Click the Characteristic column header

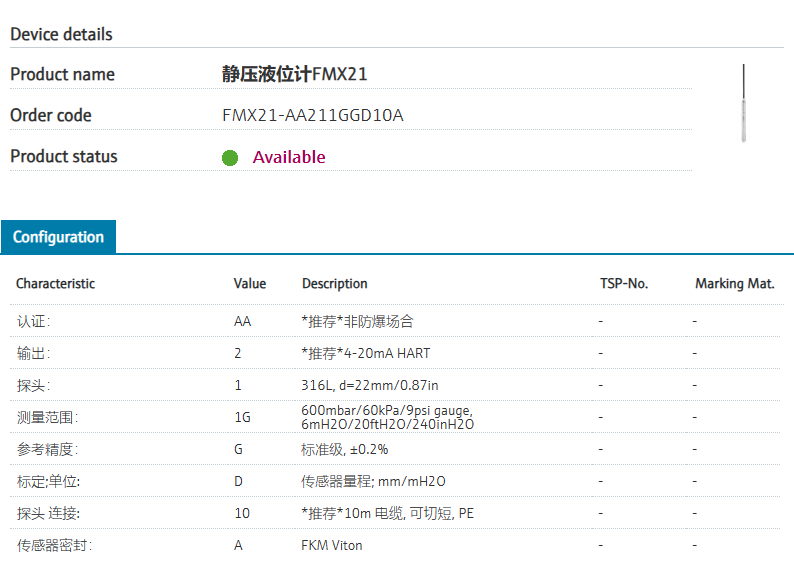(x=55, y=283)
